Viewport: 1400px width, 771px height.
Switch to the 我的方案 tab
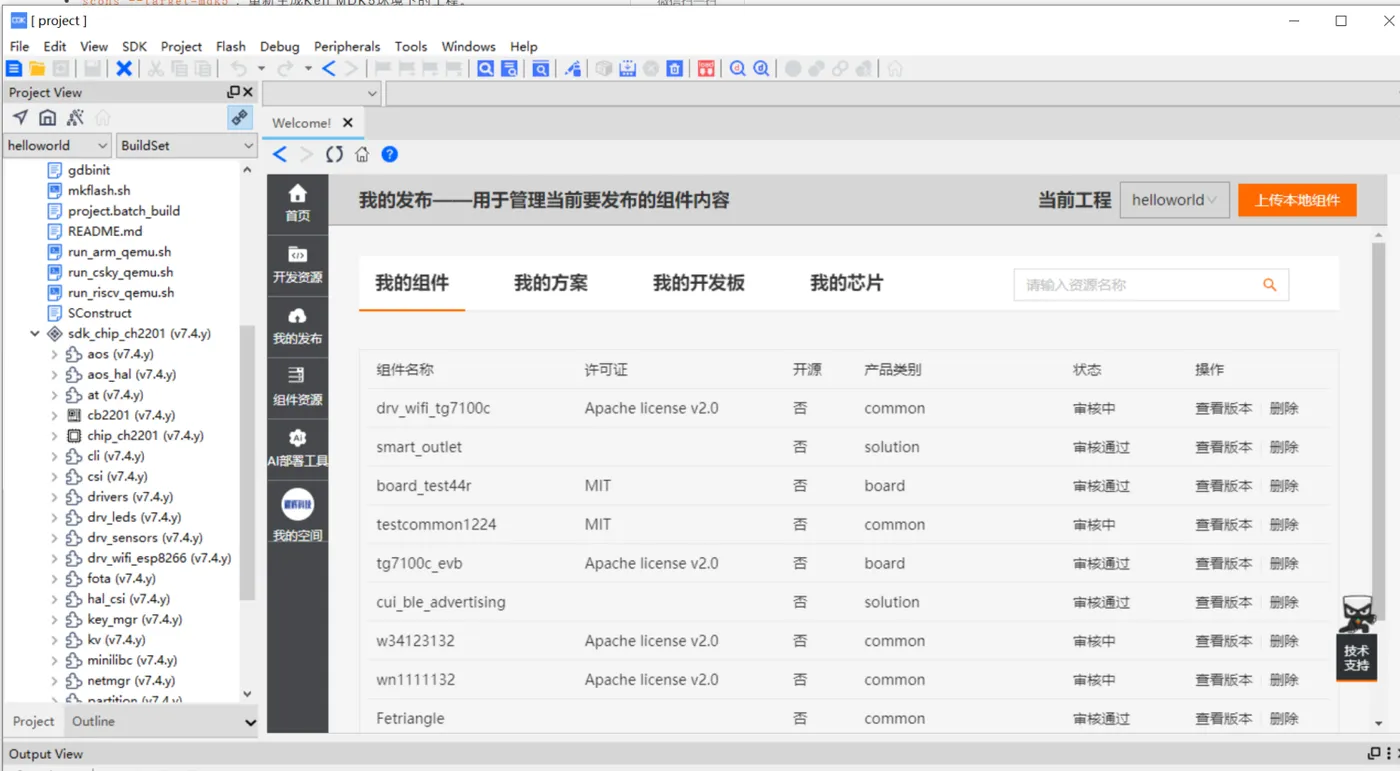coord(551,283)
